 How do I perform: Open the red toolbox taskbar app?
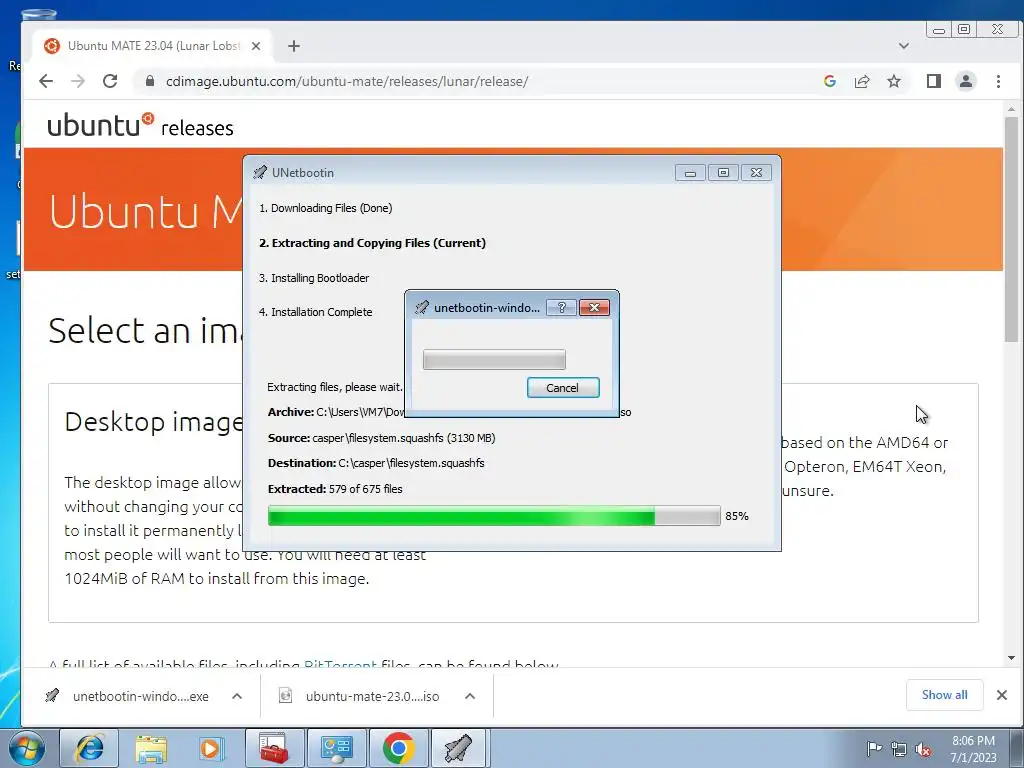(x=274, y=748)
